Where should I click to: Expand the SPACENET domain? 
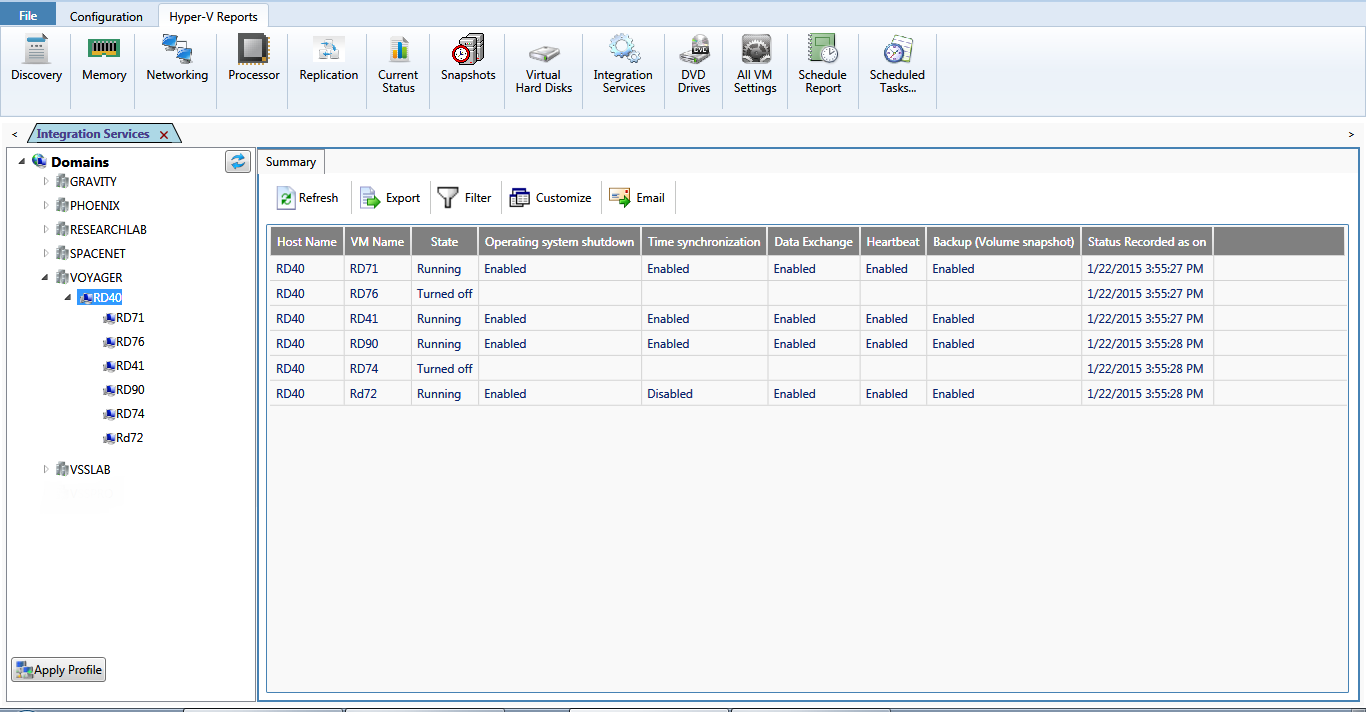46,254
